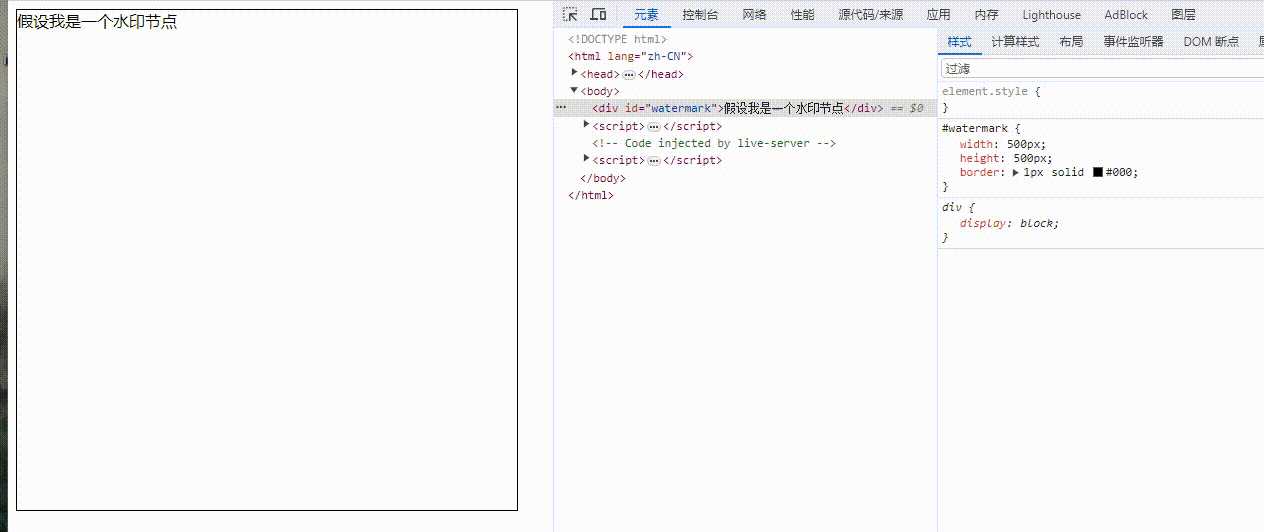Switch to the AdBlock tab
1264x532 pixels.
pyautogui.click(x=1126, y=15)
